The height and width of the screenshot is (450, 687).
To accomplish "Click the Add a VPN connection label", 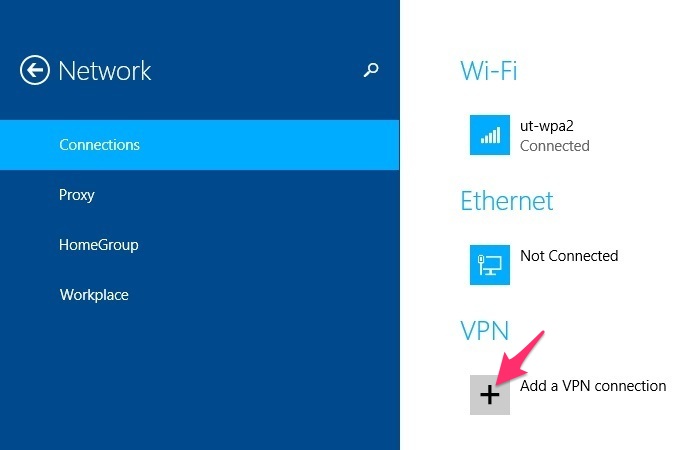I will pyautogui.click(x=593, y=386).
